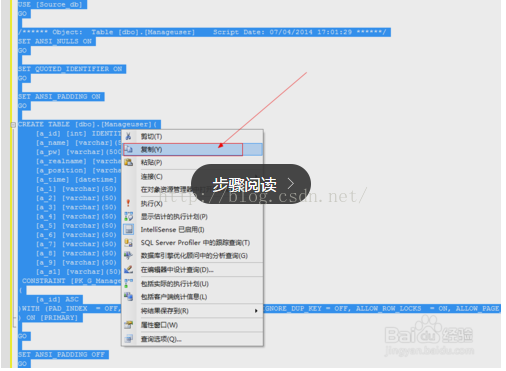The image size is (506, 371).
Task: Click the Copy icon beside 复制(Y)
Action: click(128, 149)
